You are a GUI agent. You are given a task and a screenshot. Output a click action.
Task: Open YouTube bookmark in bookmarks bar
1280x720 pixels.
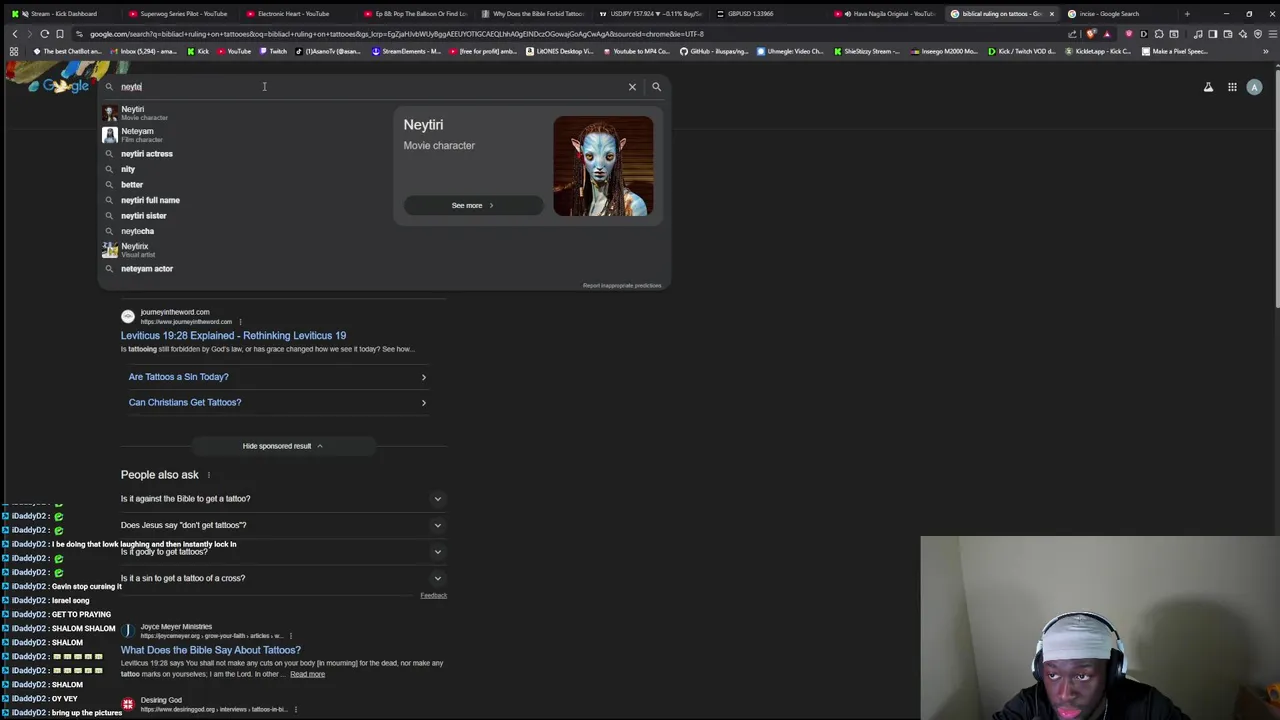point(233,51)
